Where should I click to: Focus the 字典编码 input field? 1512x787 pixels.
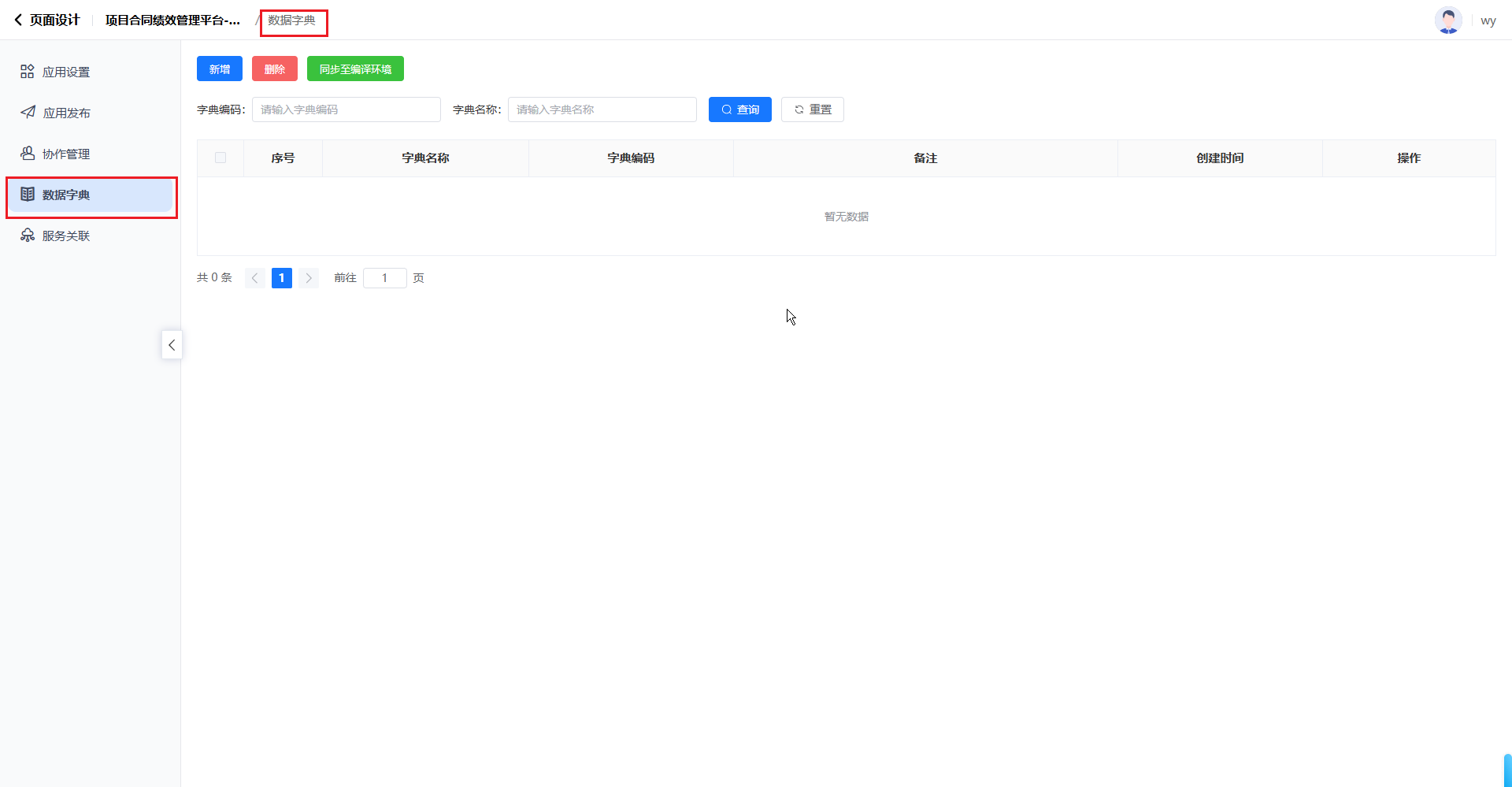(x=346, y=110)
